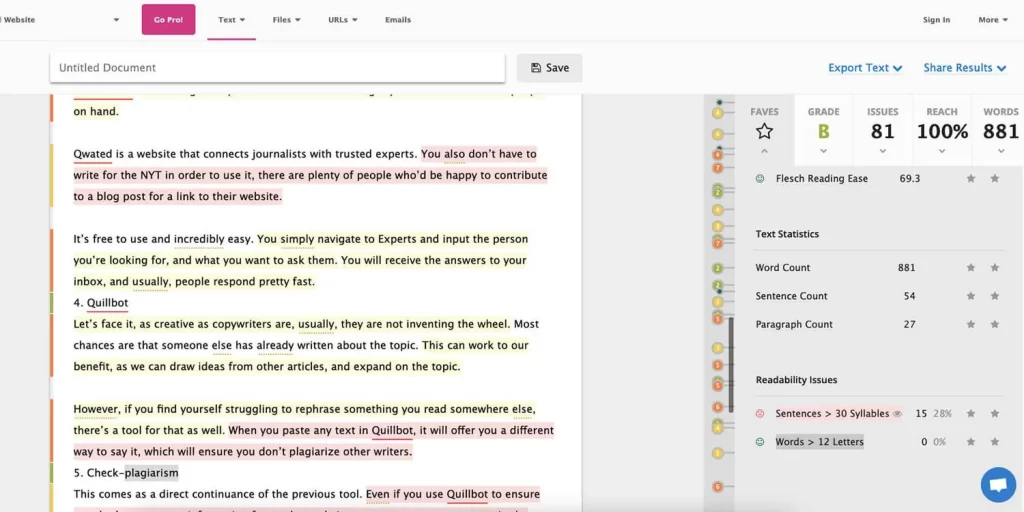
Task: Open the Files menu
Action: coord(286,20)
